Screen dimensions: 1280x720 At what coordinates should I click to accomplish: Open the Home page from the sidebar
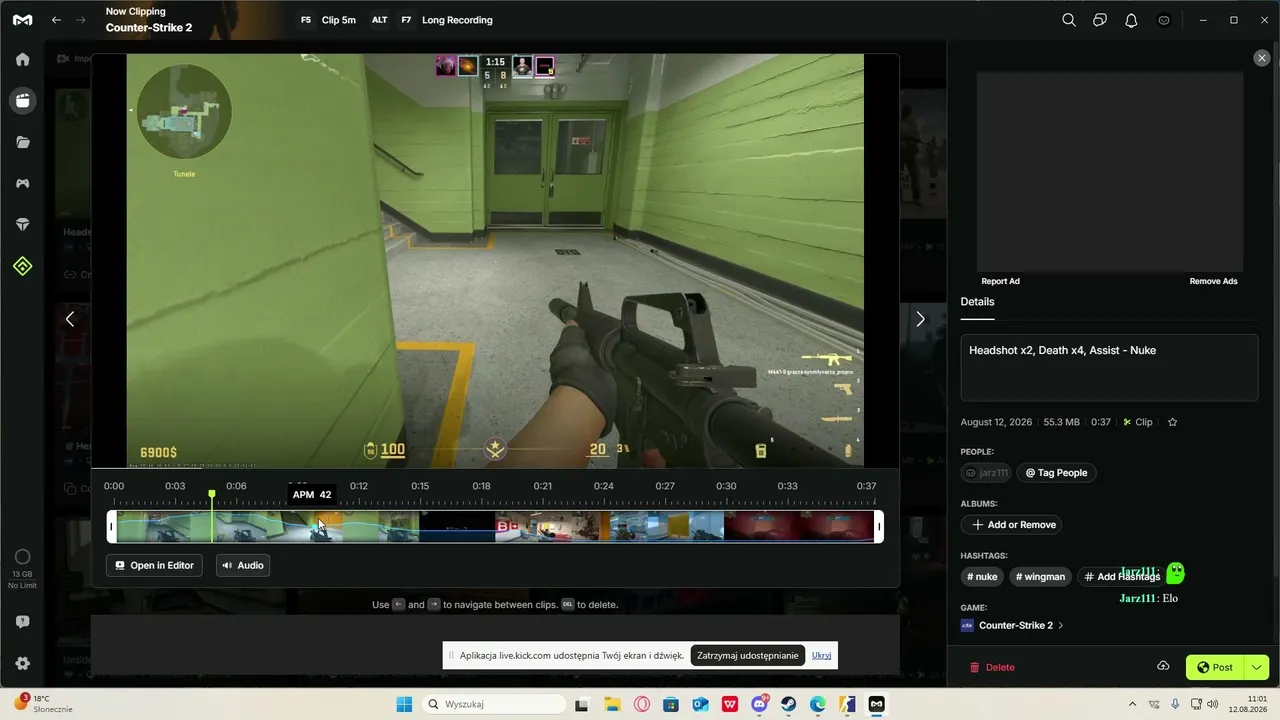(x=22, y=59)
